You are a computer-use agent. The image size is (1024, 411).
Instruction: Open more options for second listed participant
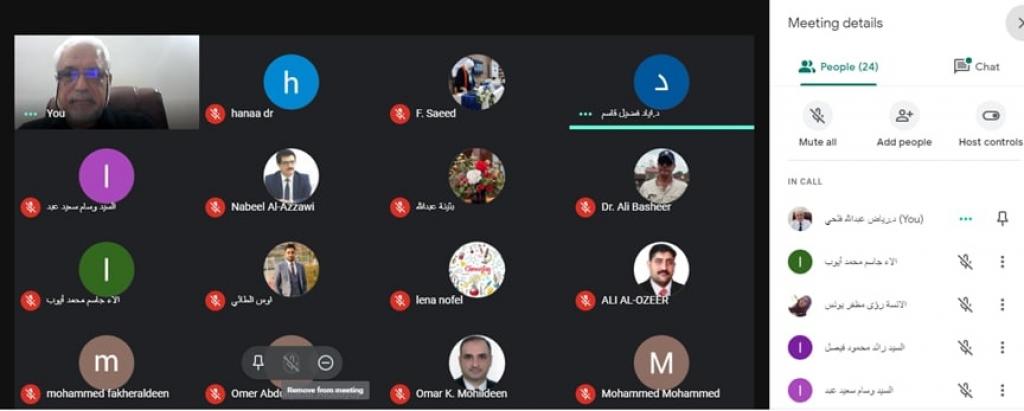tap(1002, 304)
